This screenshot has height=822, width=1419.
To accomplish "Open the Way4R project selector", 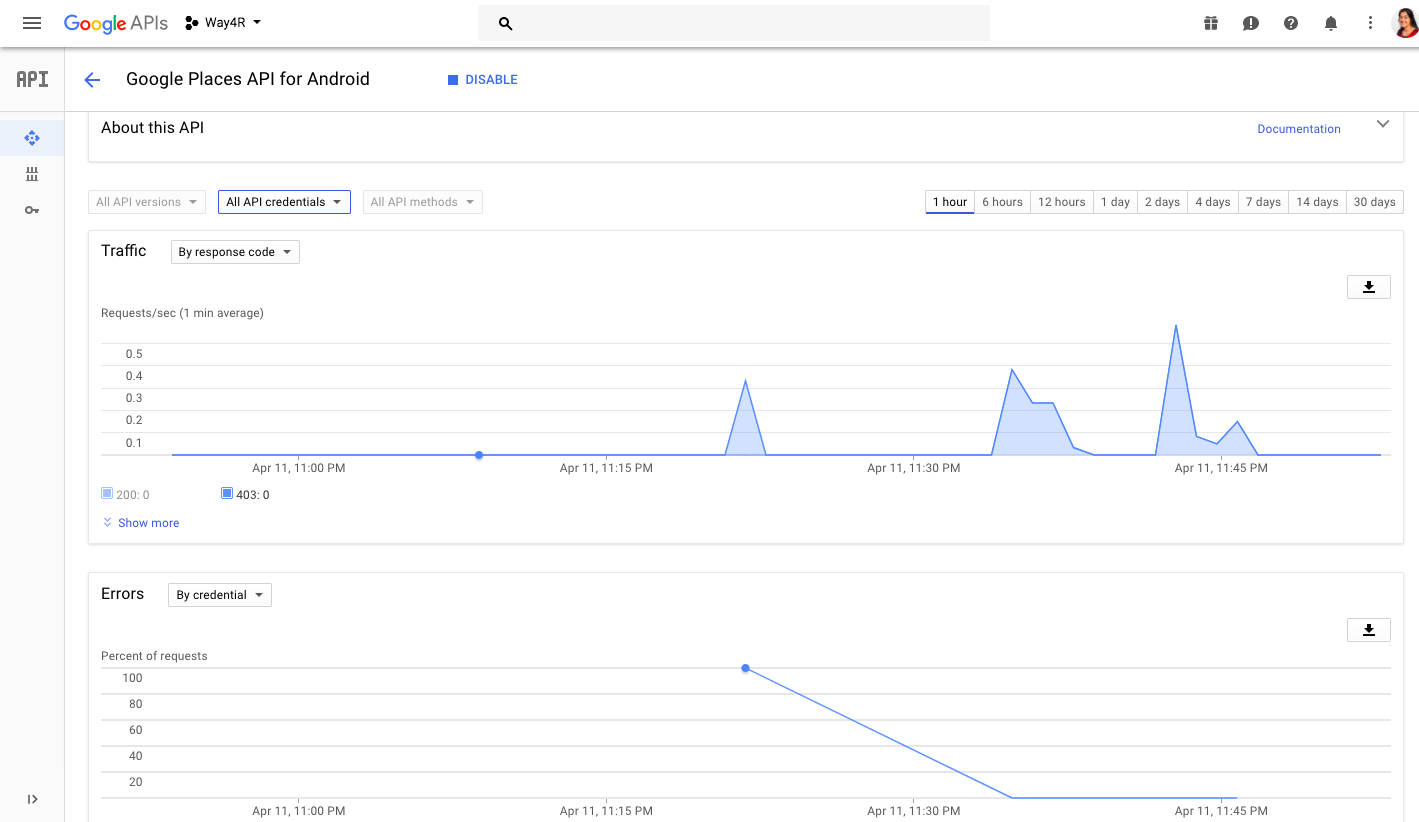I will coord(223,23).
